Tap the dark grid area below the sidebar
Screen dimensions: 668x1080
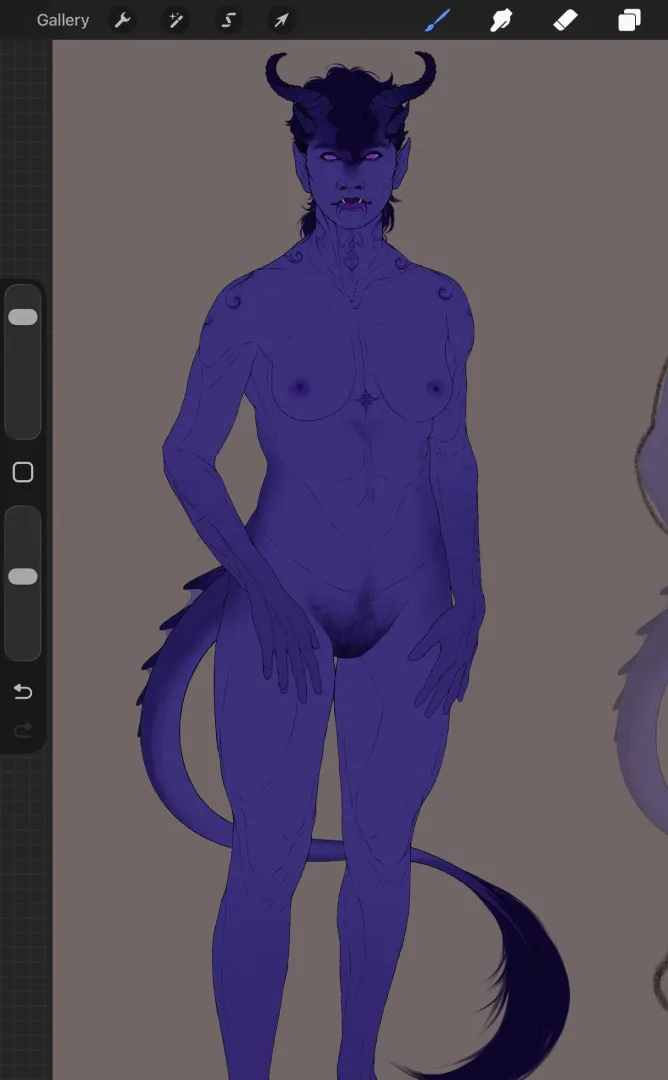click(25, 900)
